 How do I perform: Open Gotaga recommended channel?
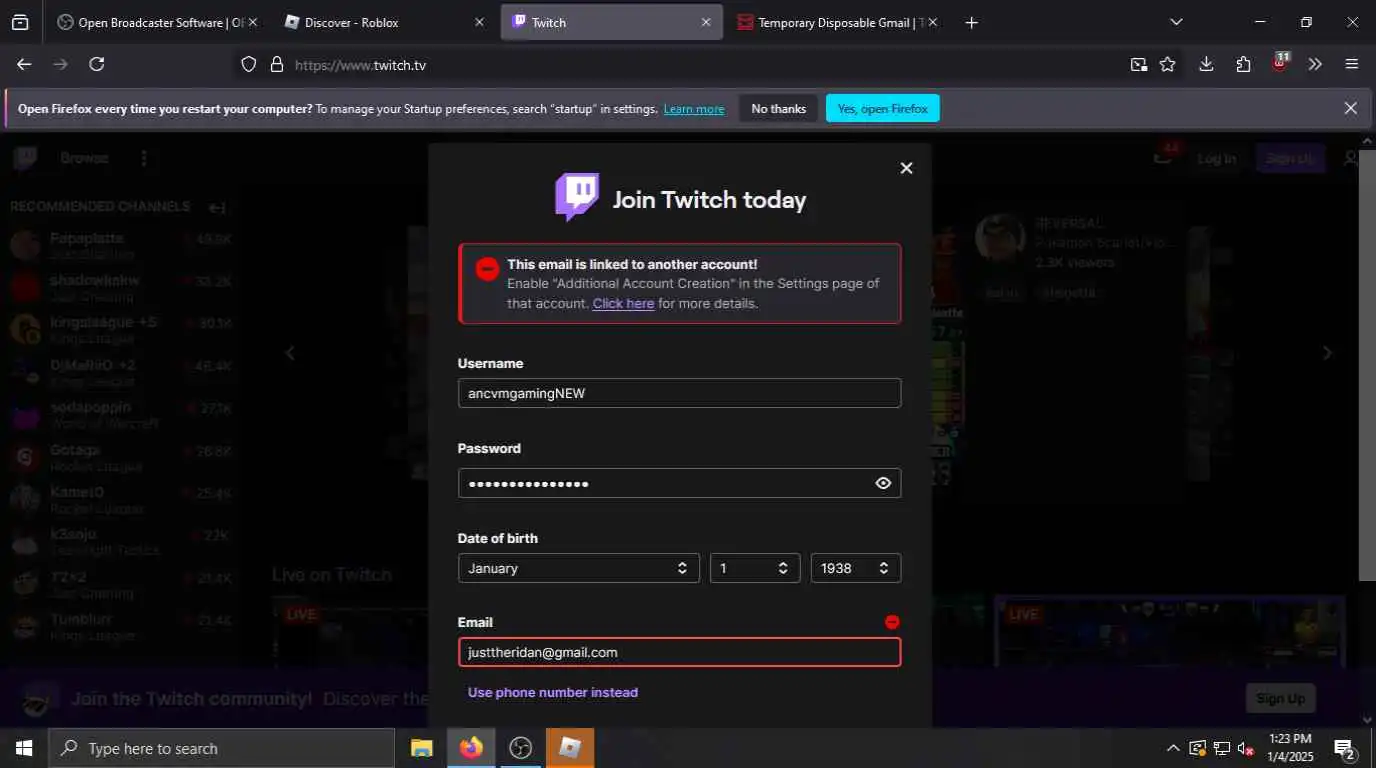click(120, 457)
